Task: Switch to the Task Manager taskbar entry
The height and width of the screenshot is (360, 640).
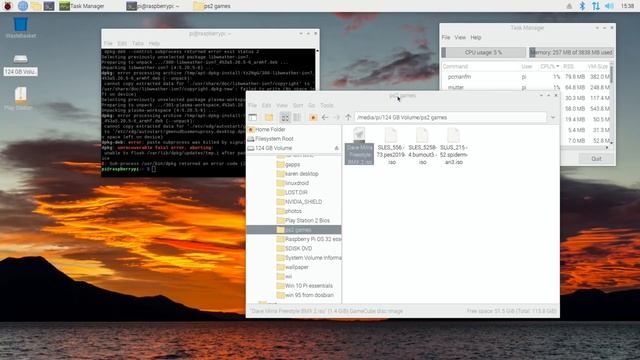Action: click(x=82, y=6)
